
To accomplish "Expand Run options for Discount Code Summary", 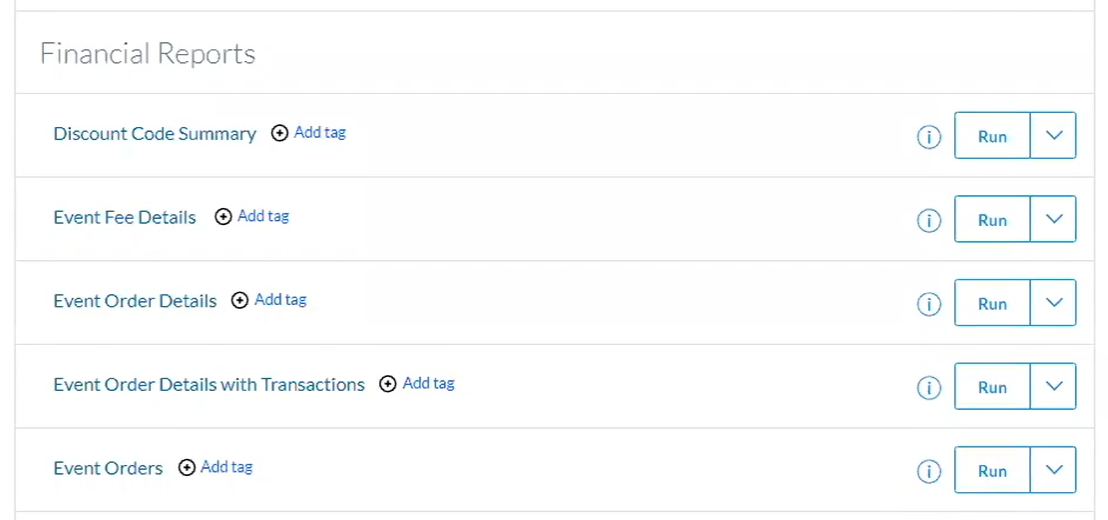I will tap(1054, 135).
